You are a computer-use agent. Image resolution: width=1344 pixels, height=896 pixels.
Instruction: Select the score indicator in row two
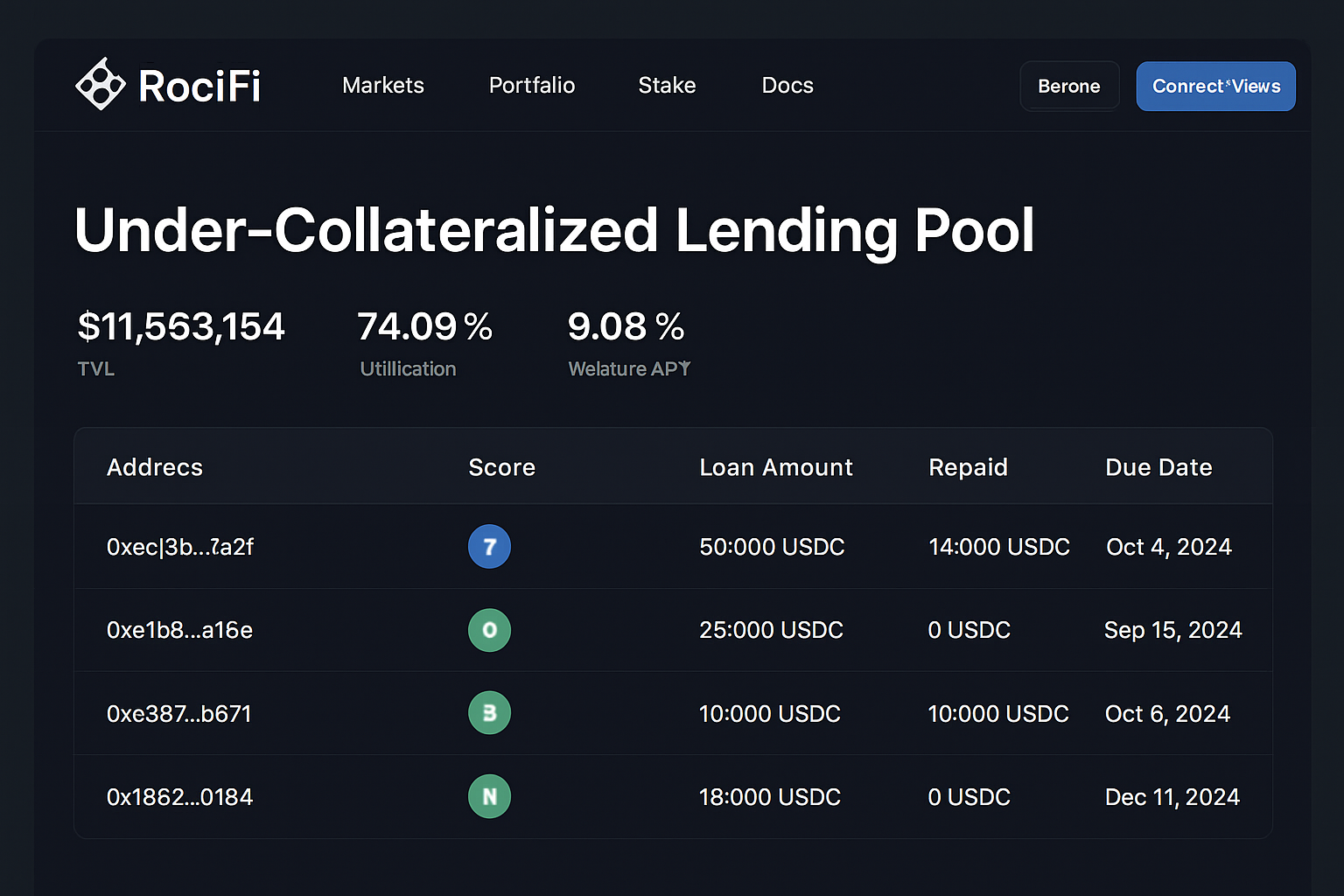tap(489, 630)
